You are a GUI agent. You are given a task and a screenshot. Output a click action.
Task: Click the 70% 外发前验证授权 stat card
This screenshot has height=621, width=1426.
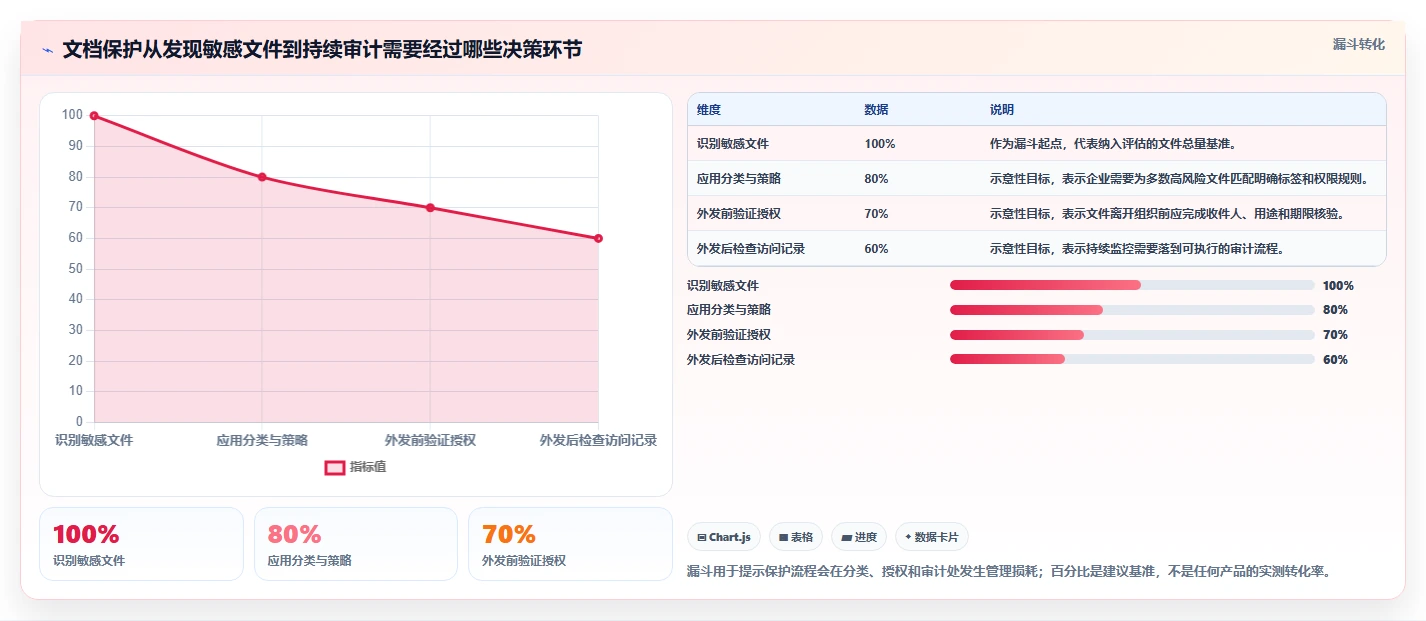click(570, 544)
